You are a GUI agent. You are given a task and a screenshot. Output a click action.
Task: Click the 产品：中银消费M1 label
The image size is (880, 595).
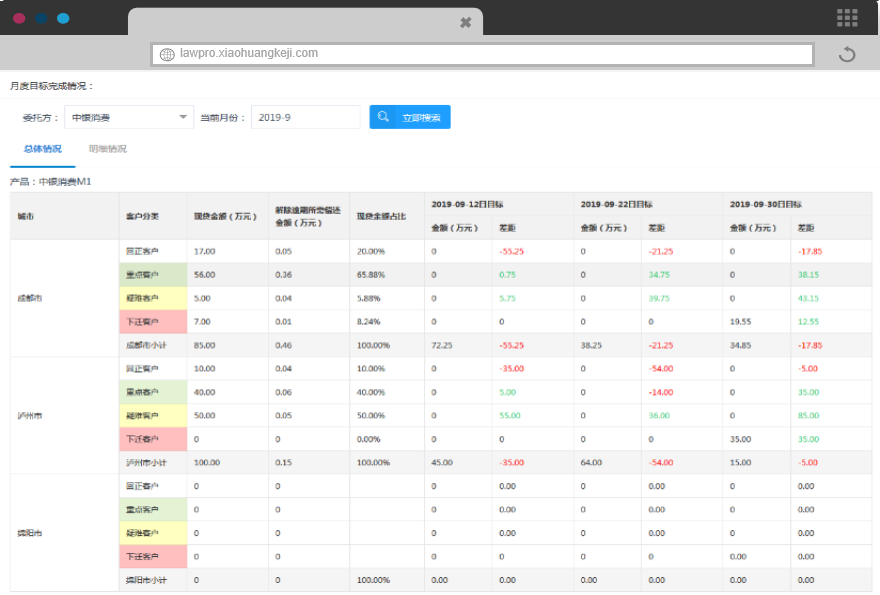(51, 182)
